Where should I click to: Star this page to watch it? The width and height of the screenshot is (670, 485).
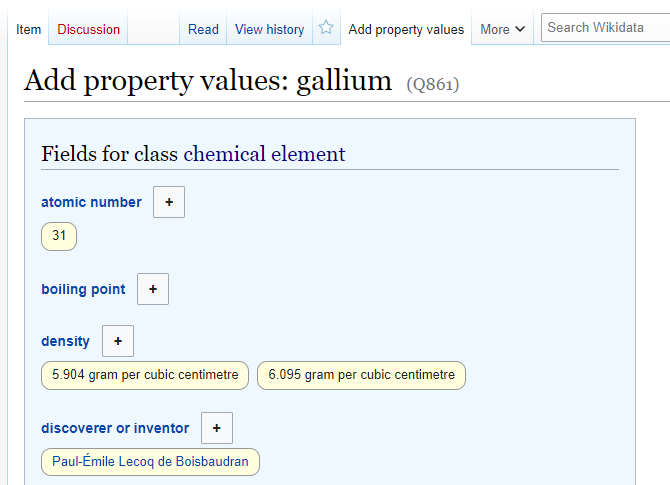(326, 28)
